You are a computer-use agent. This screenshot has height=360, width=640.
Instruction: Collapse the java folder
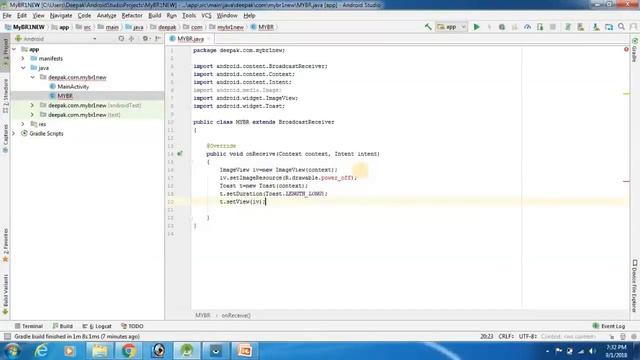click(23, 68)
